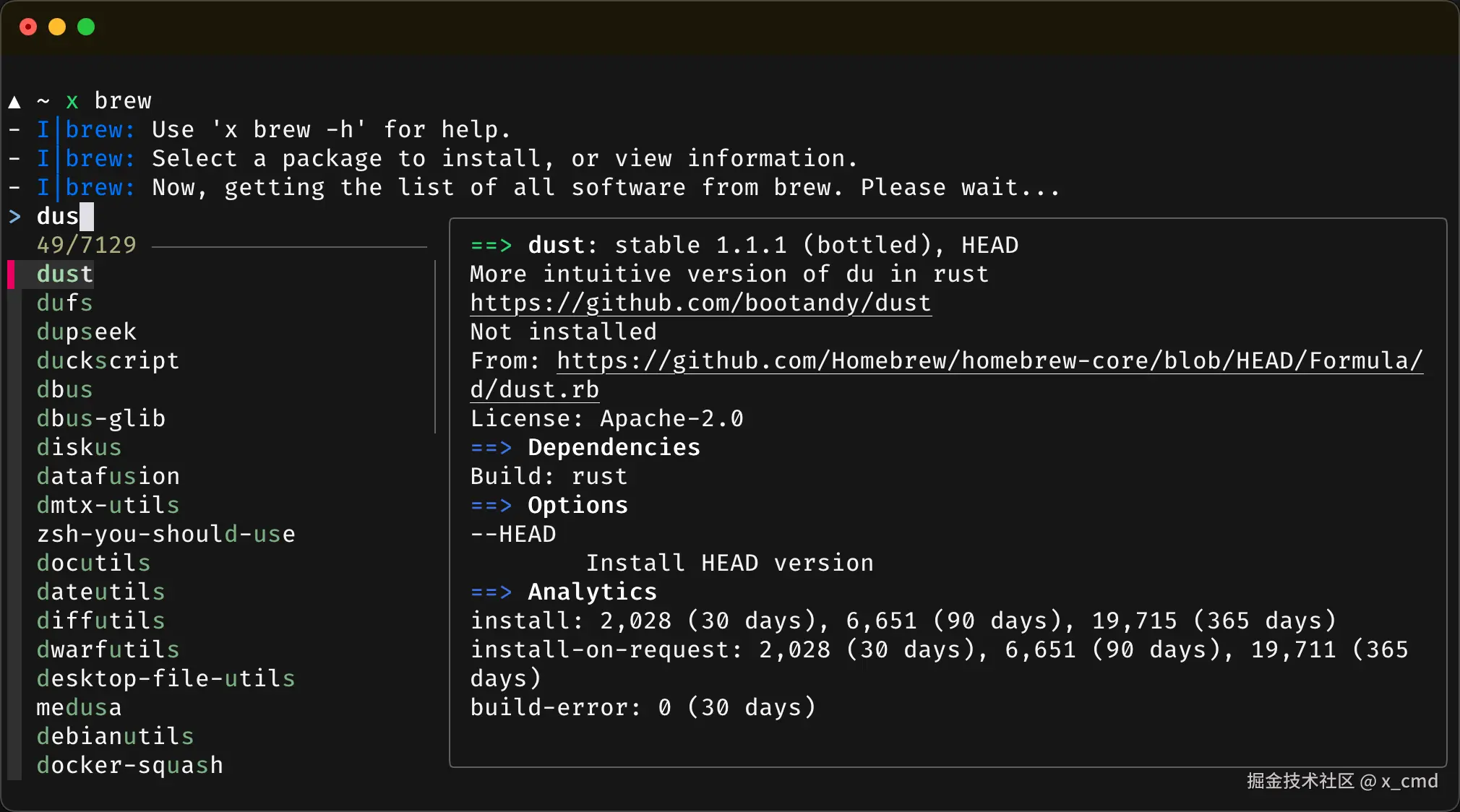The image size is (1460, 812).
Task: Click the 'Select a package to install' message
Action: [505, 159]
